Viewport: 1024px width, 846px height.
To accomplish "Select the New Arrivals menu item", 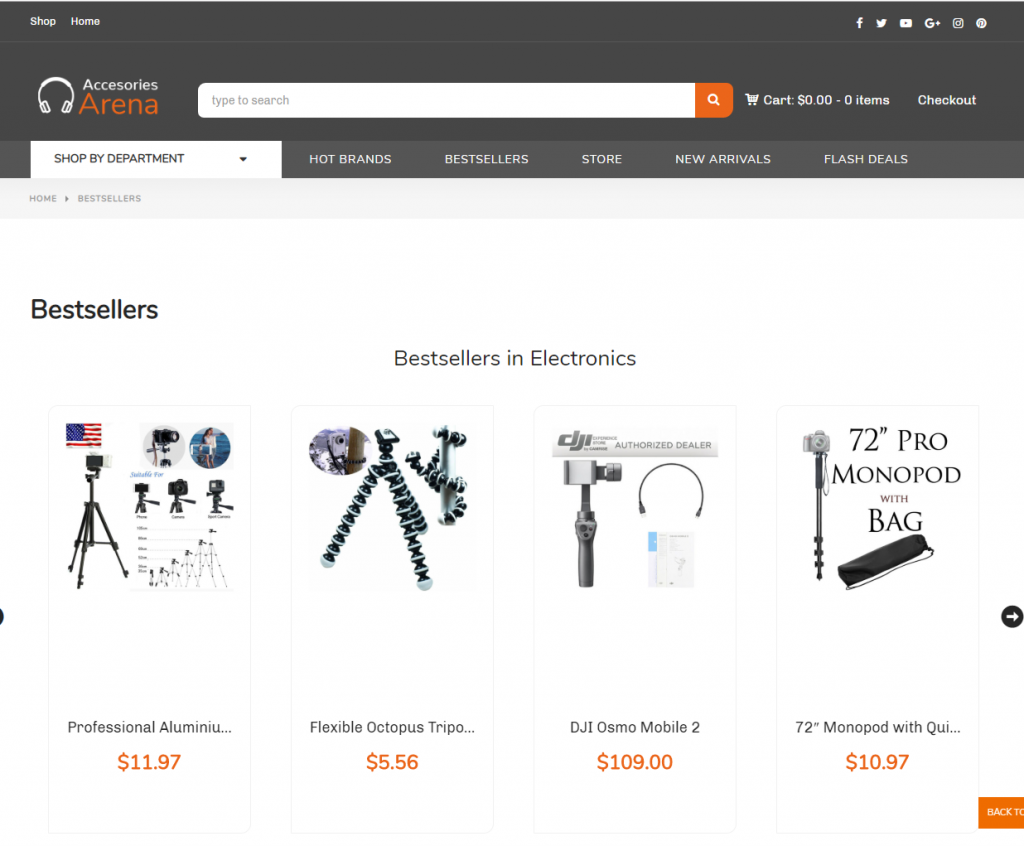I will pos(722,159).
